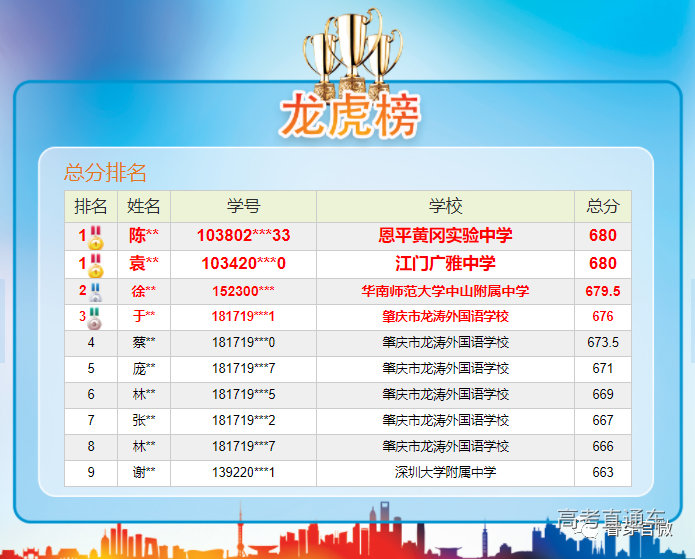Select the bronze medal in 于** row

tap(95, 317)
